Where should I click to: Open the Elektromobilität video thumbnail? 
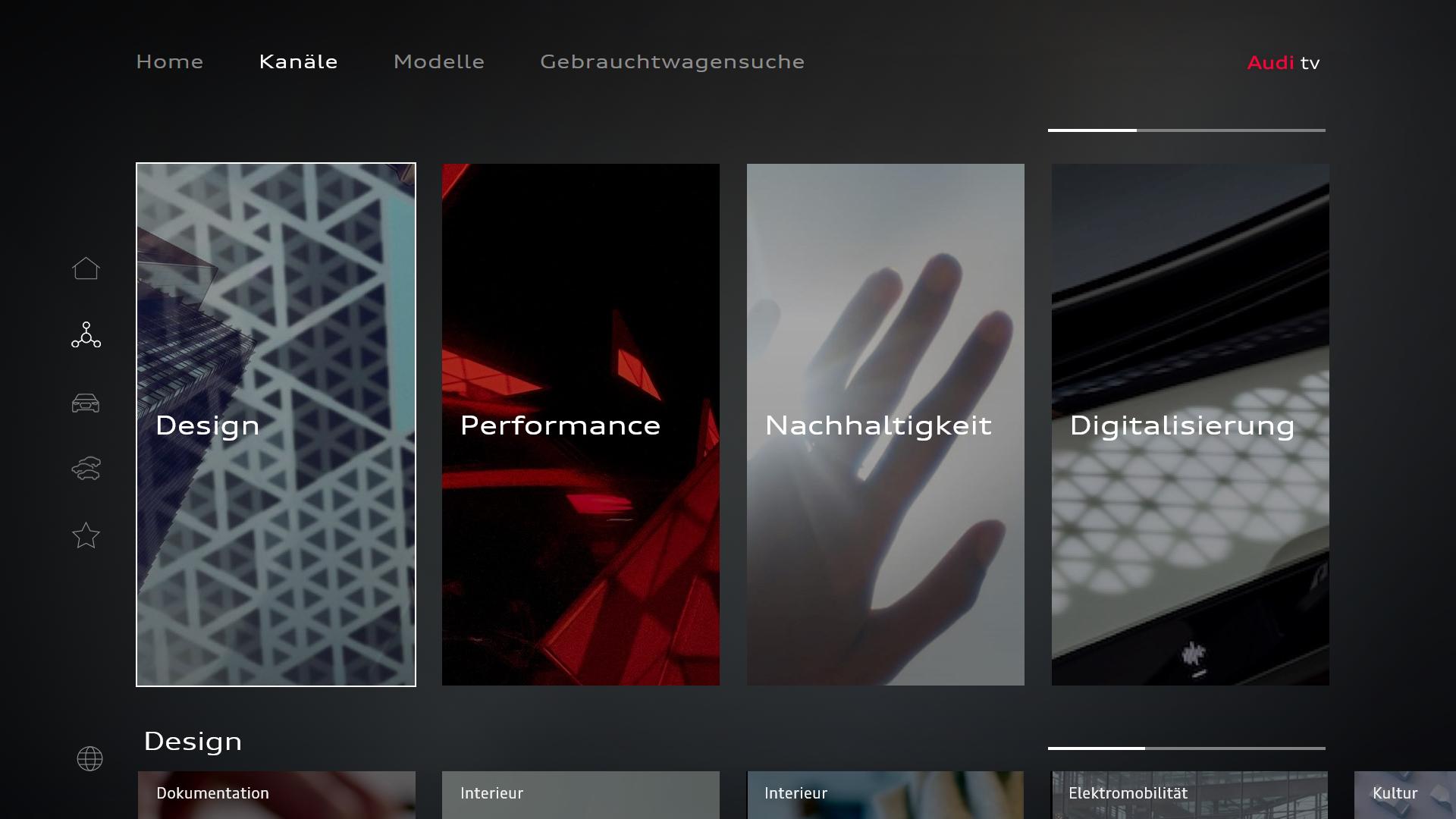[1189, 795]
